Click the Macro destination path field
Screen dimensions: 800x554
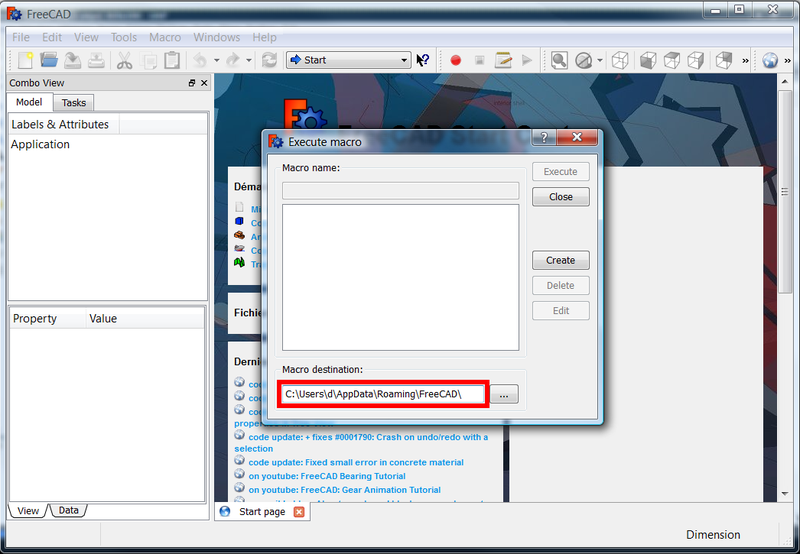(383, 394)
